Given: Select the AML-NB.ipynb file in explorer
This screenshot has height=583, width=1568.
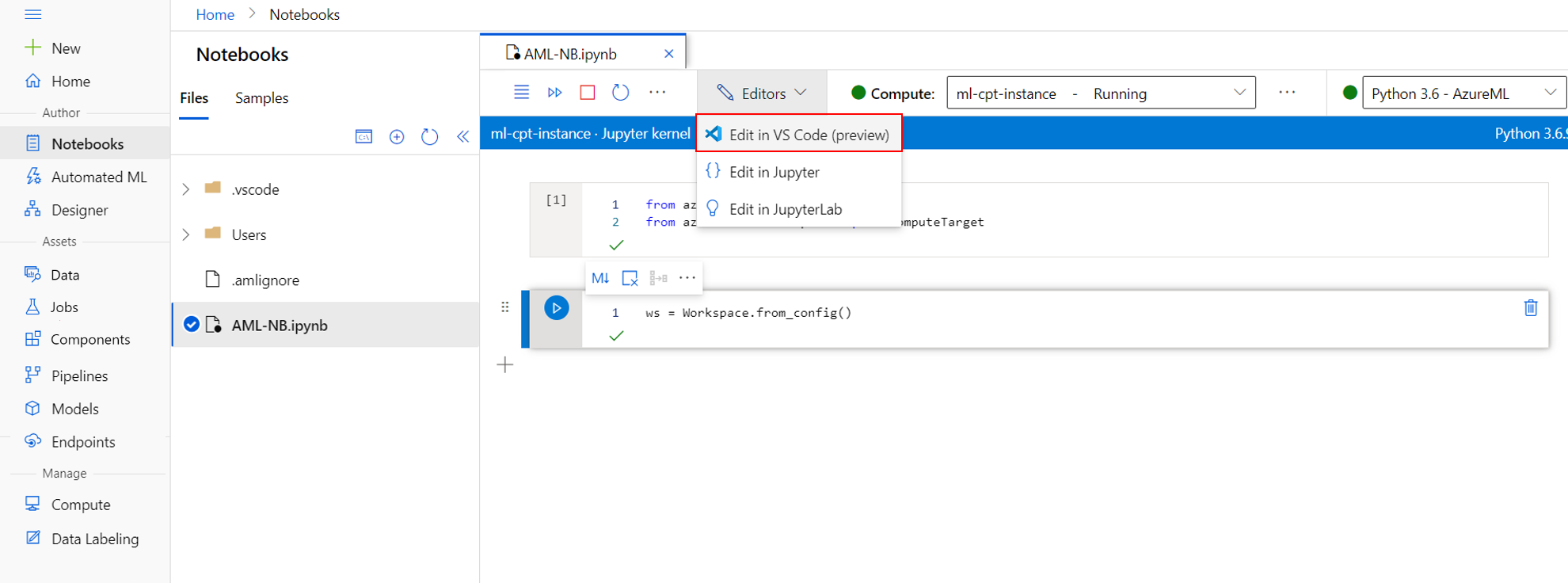Looking at the screenshot, I should [325, 325].
